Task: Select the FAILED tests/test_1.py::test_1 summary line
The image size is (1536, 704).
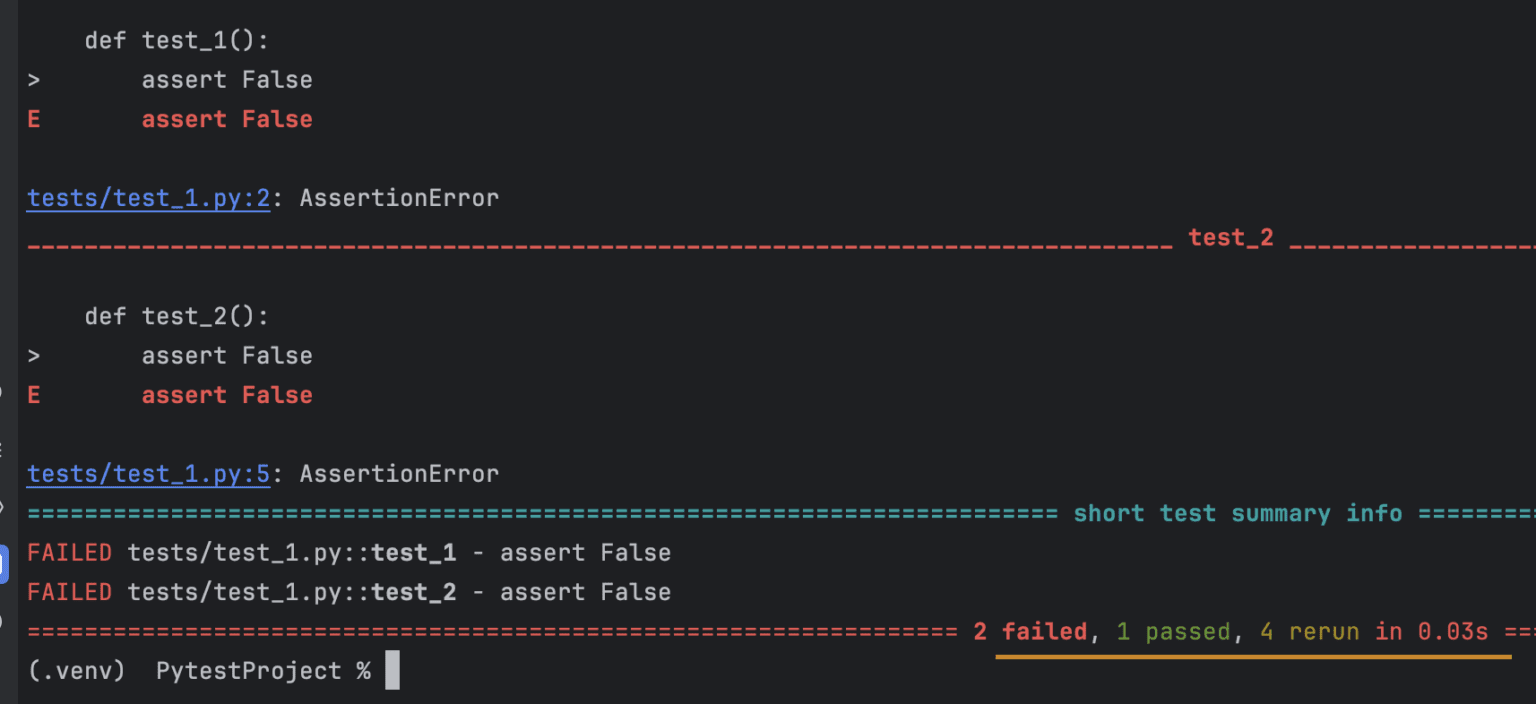Action: tap(348, 553)
